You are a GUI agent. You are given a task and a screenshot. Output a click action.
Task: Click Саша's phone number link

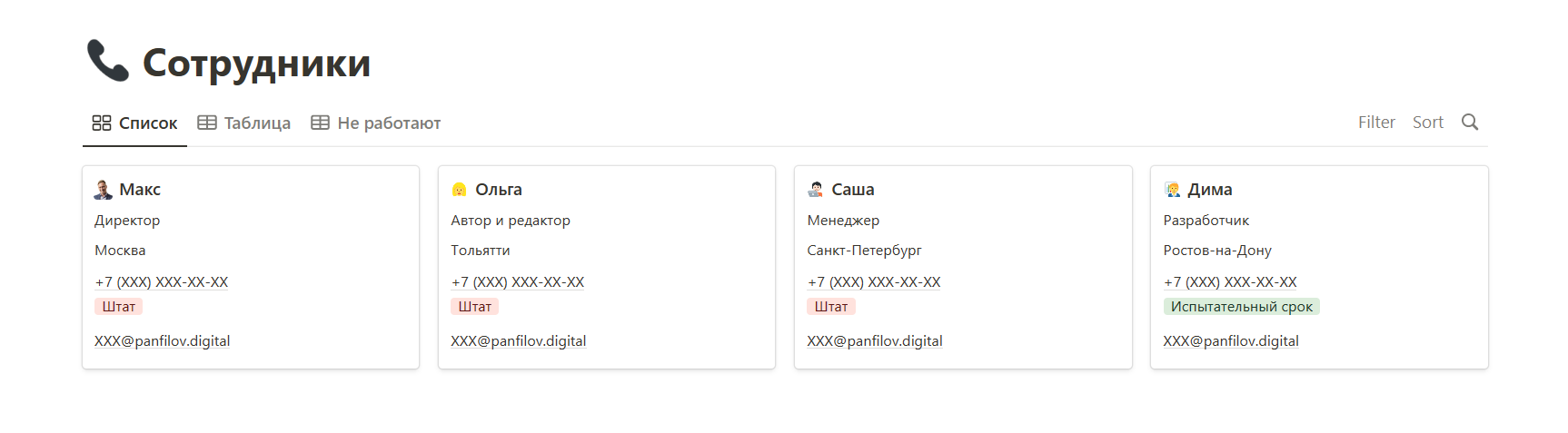[x=874, y=282]
